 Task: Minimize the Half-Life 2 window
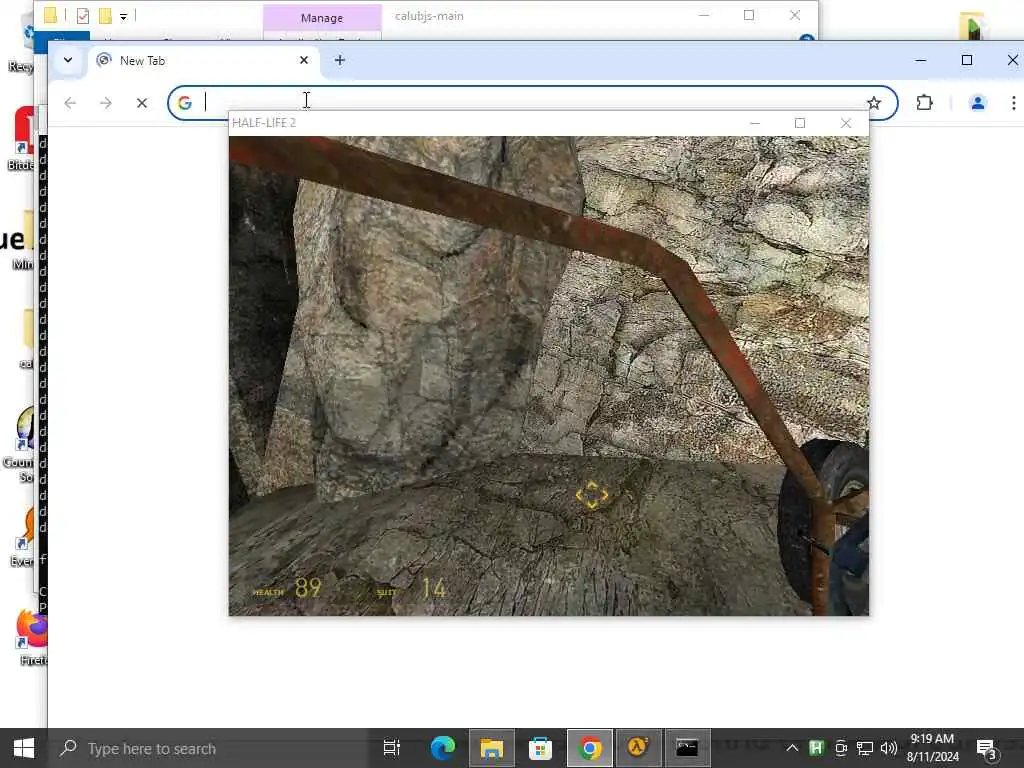pyautogui.click(x=755, y=123)
